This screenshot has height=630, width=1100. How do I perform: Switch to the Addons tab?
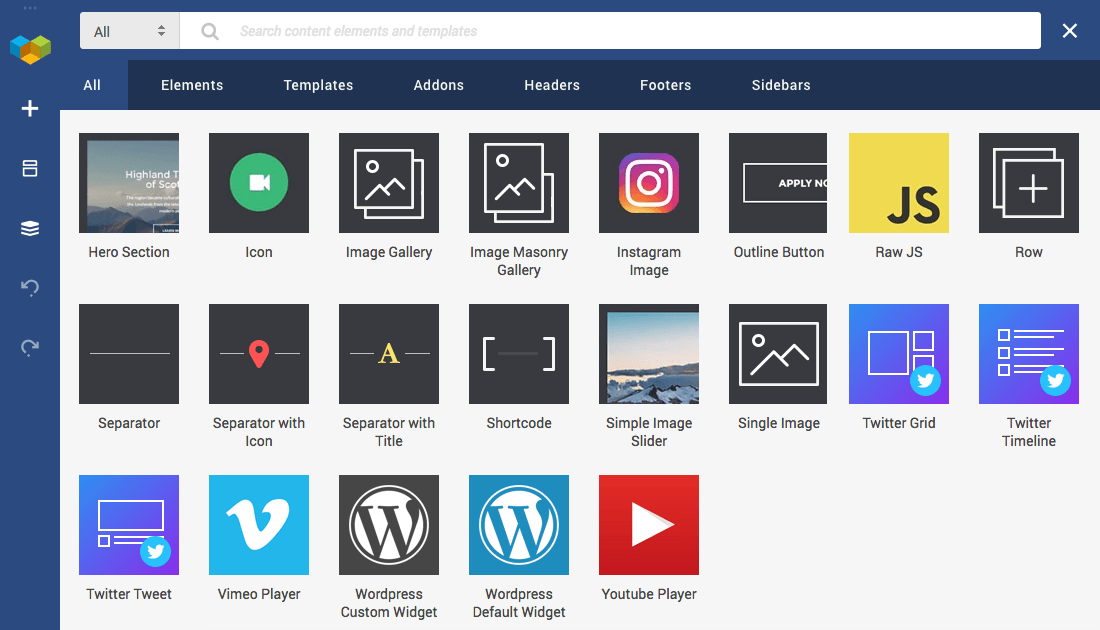(438, 85)
